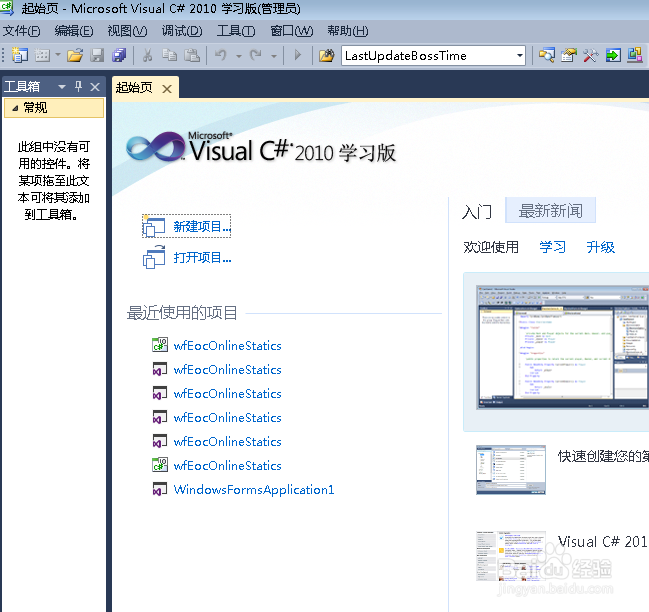Image resolution: width=649 pixels, height=612 pixels.
Task: Click the Copy toolbar icon
Action: coord(169,55)
